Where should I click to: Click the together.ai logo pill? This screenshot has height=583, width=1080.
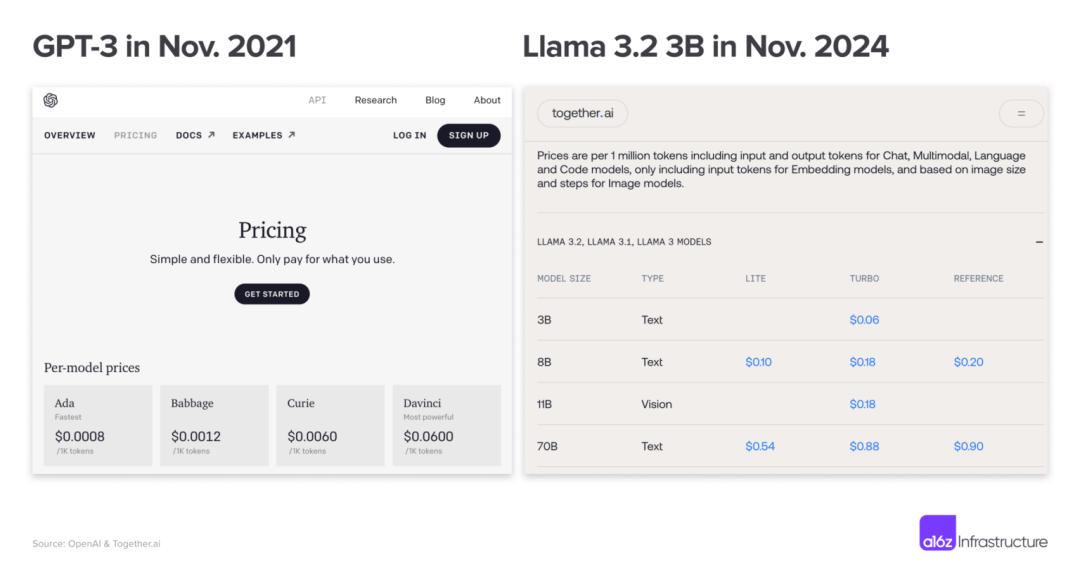(583, 114)
